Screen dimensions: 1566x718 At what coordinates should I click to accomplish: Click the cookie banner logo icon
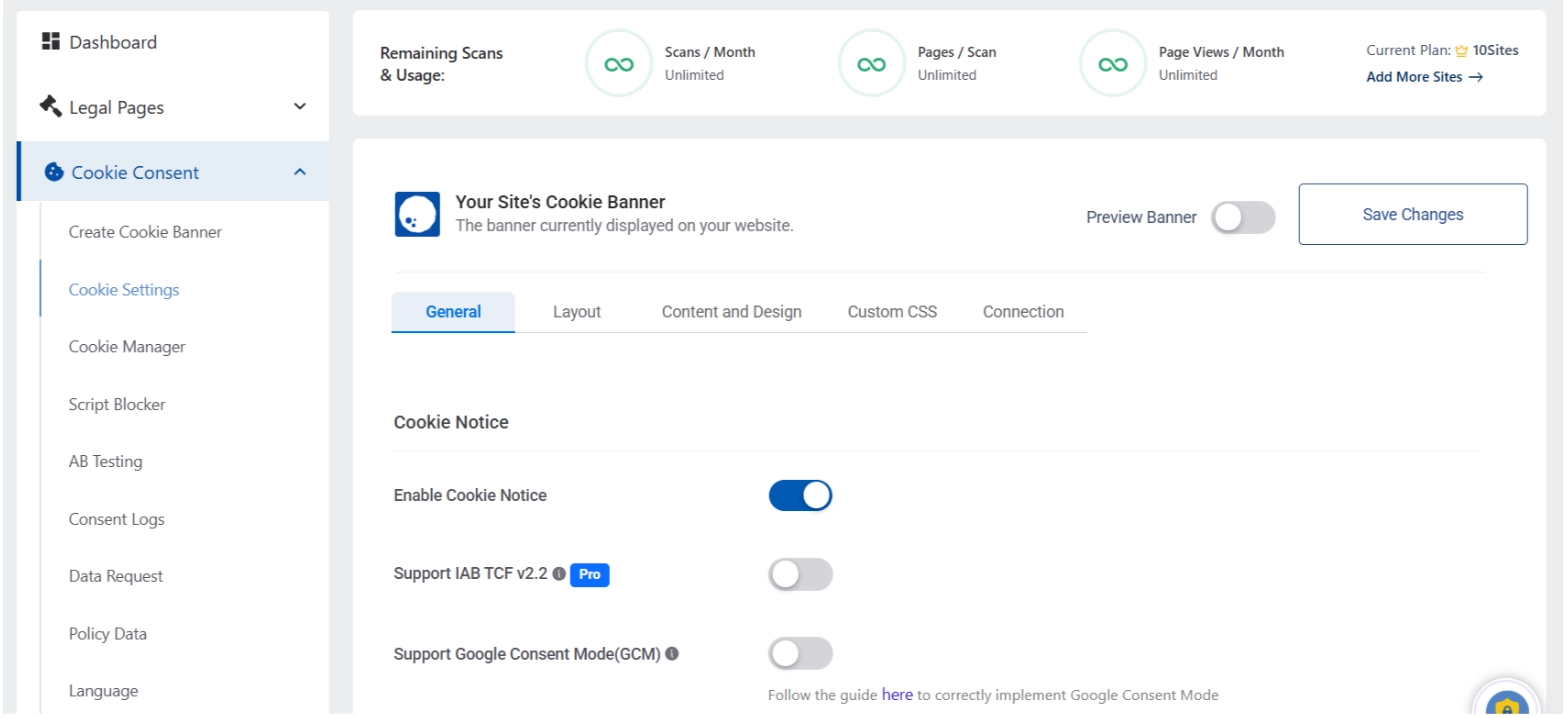pos(417,213)
